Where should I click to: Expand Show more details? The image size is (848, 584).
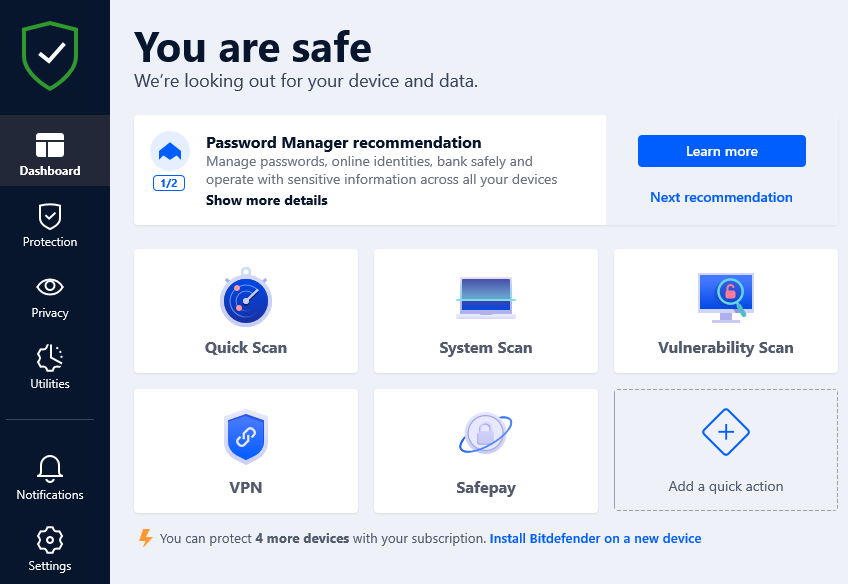pyautogui.click(x=267, y=201)
